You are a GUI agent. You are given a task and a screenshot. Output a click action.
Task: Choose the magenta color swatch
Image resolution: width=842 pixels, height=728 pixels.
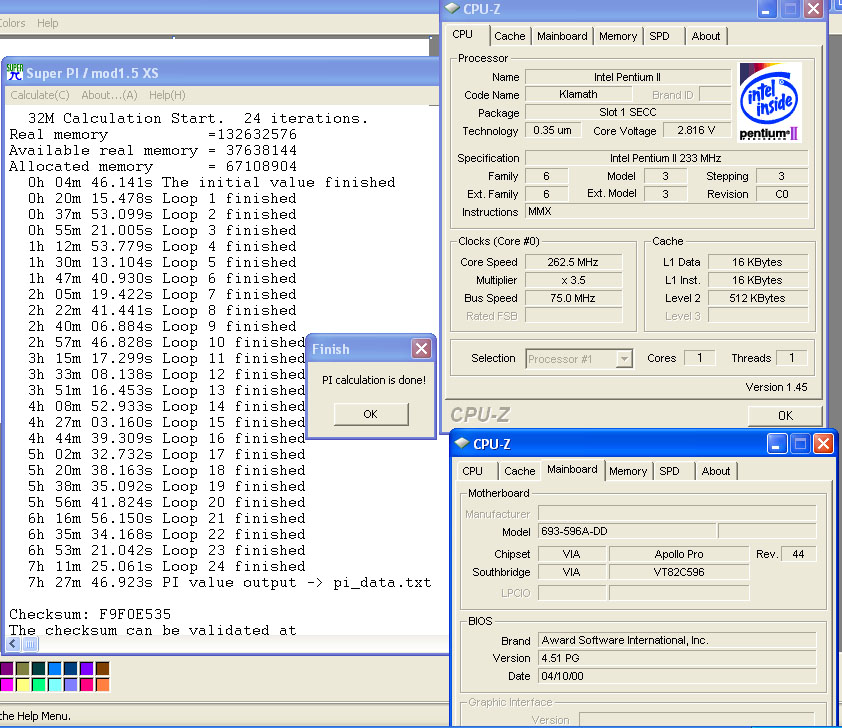coord(7,685)
